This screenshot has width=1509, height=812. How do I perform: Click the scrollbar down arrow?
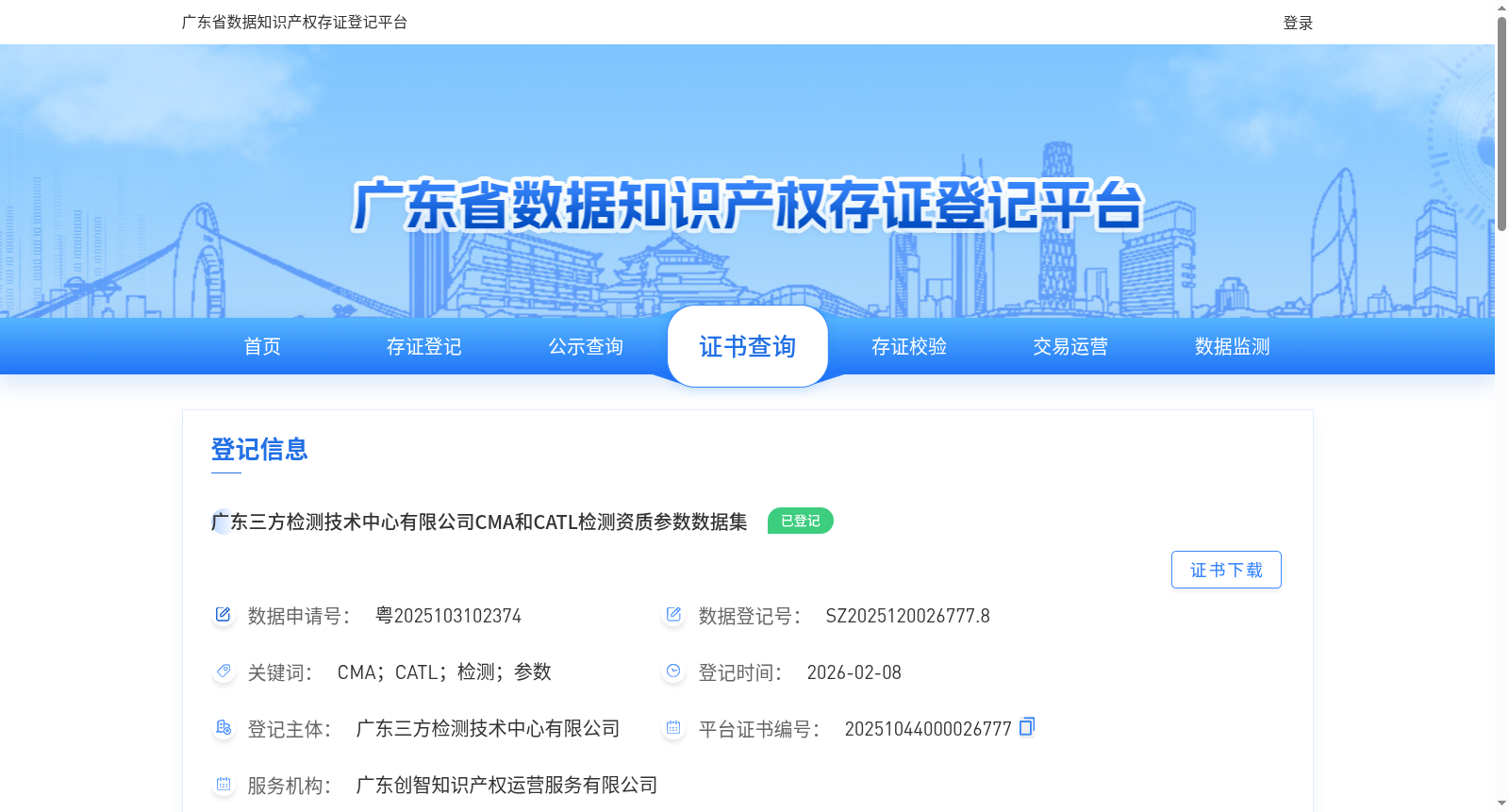pos(1501,804)
